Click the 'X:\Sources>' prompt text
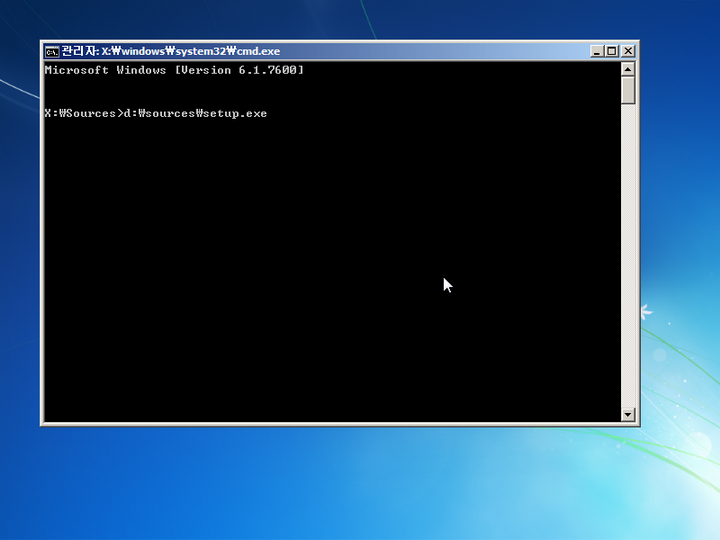The image size is (720, 540). point(84,113)
